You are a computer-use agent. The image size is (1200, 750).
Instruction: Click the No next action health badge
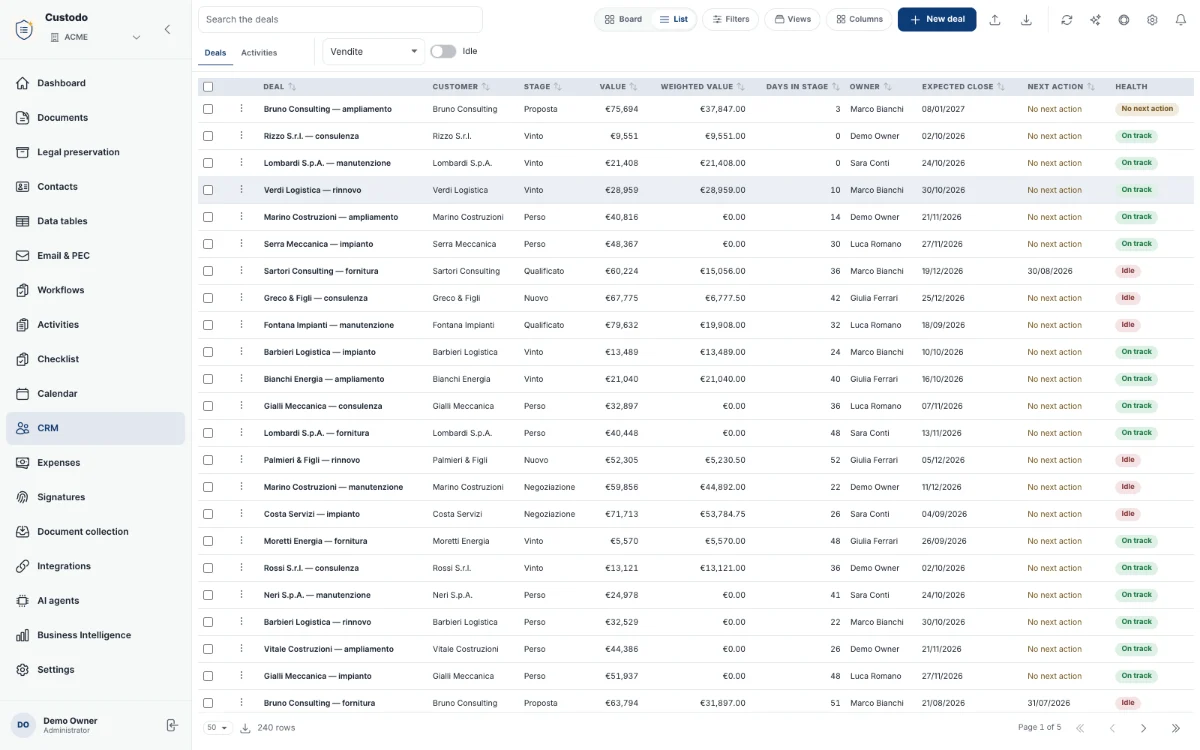(1147, 109)
